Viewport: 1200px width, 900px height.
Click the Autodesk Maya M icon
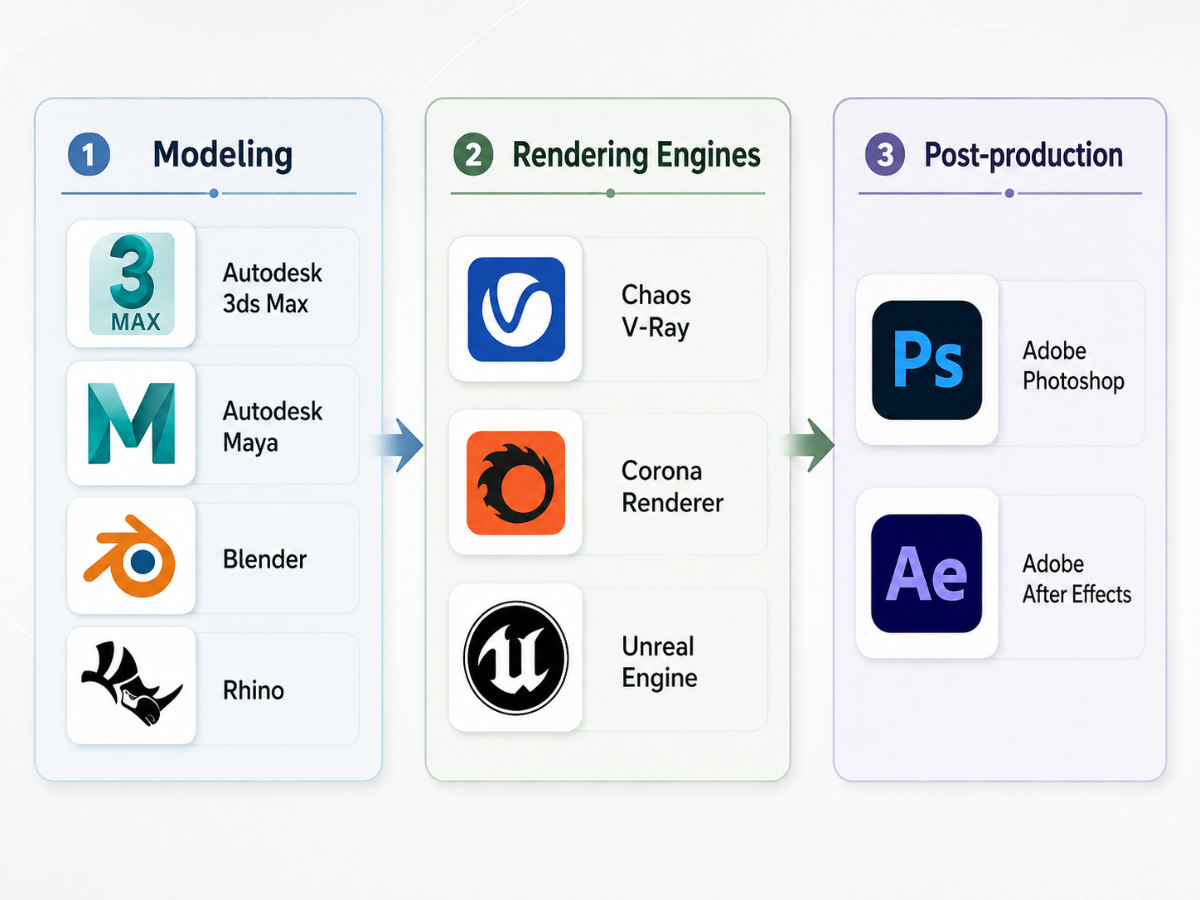(131, 423)
